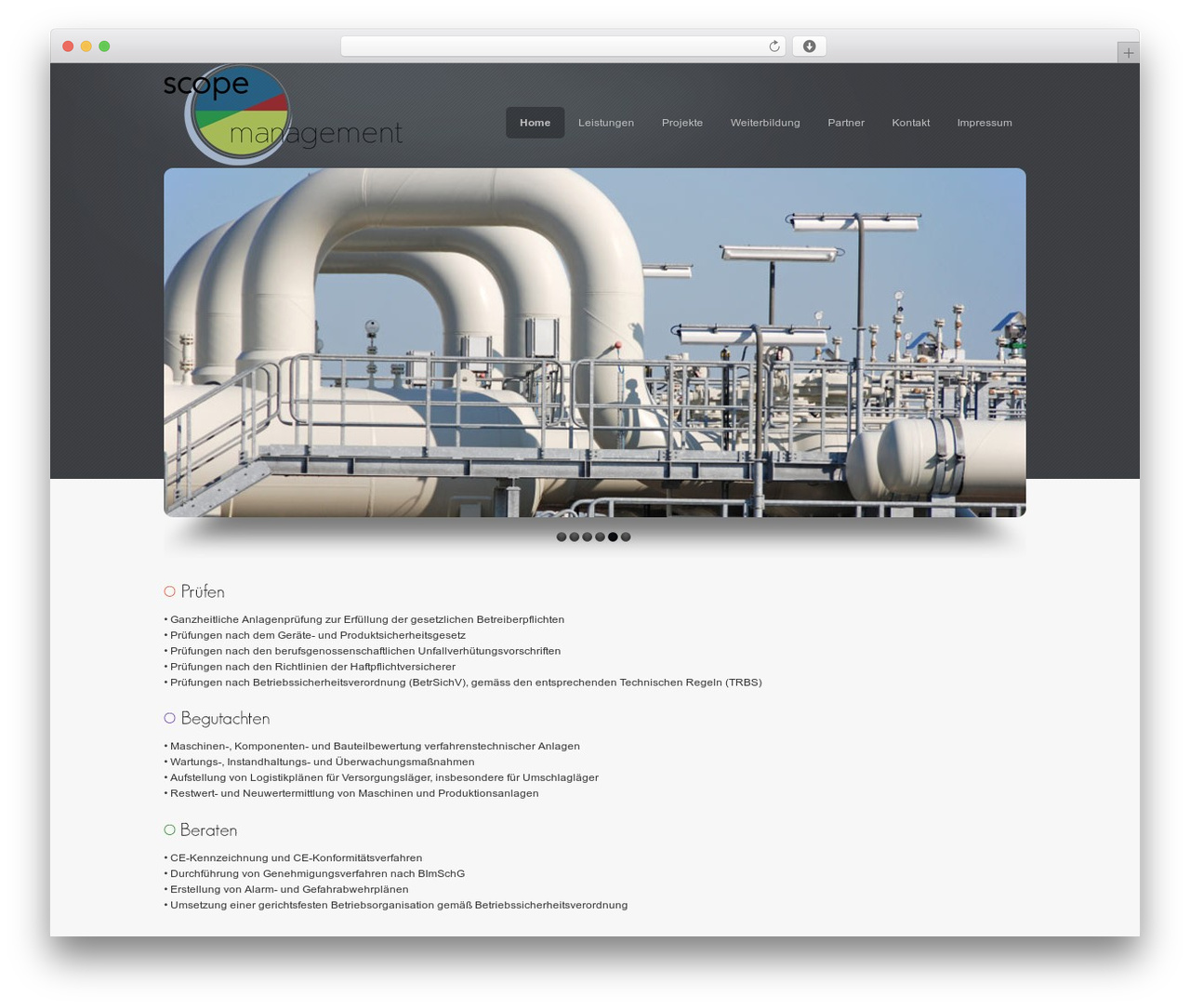Click the line 'Restwert- und Neuwertermittlung'
This screenshot has height=1008, width=1190.
(x=351, y=793)
